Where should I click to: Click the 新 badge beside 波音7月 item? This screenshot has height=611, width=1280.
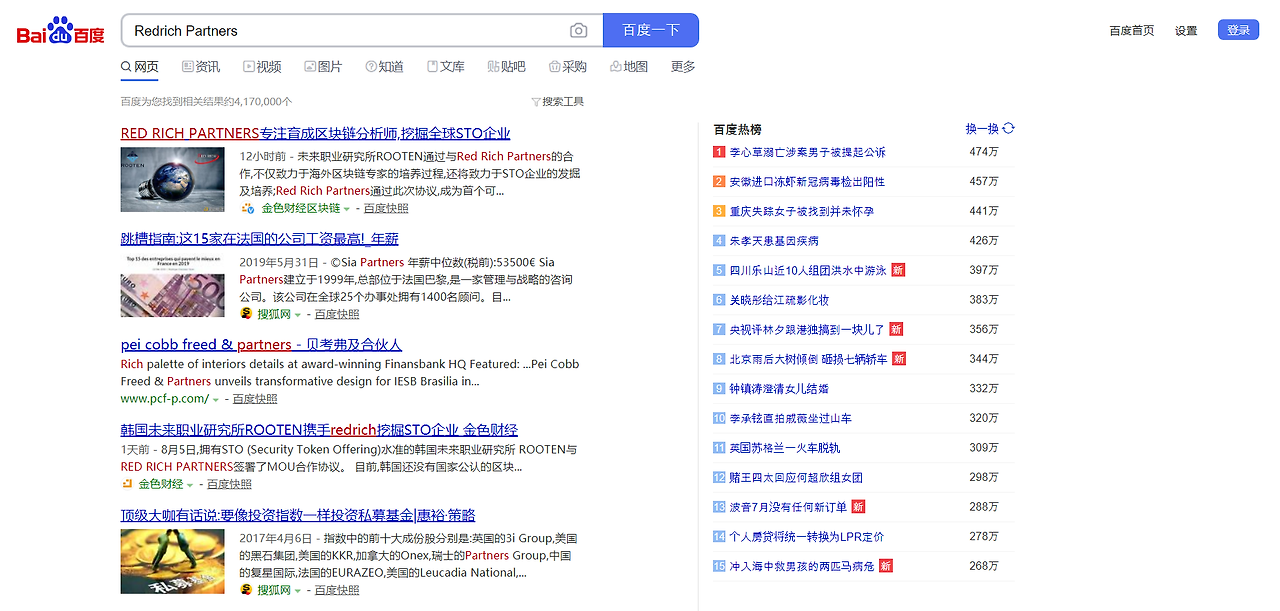(858, 507)
